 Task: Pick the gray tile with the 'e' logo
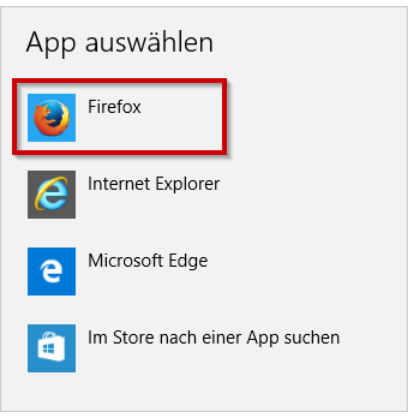coord(52,195)
